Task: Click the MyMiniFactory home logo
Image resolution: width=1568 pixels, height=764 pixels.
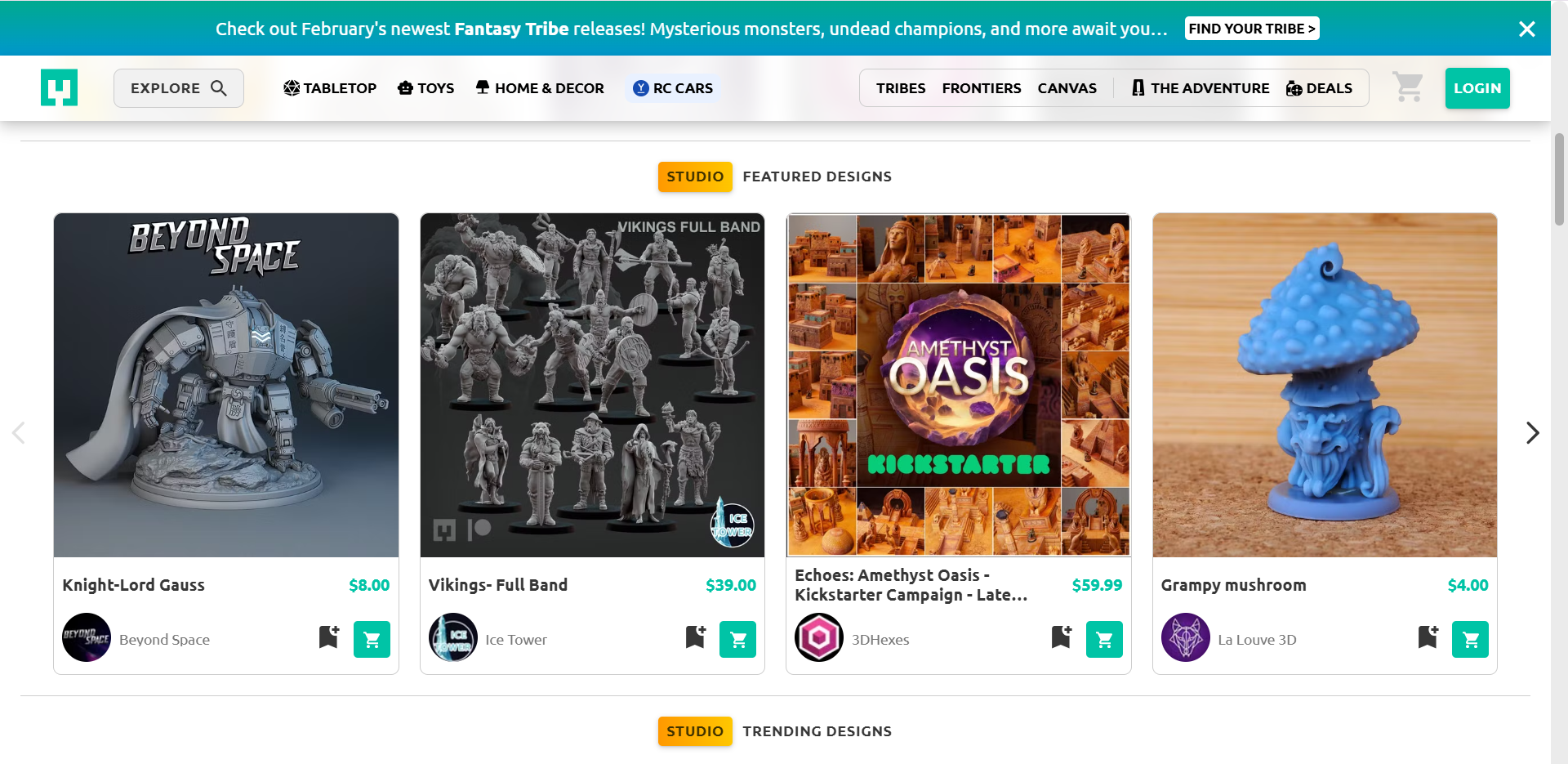Action: click(x=59, y=87)
